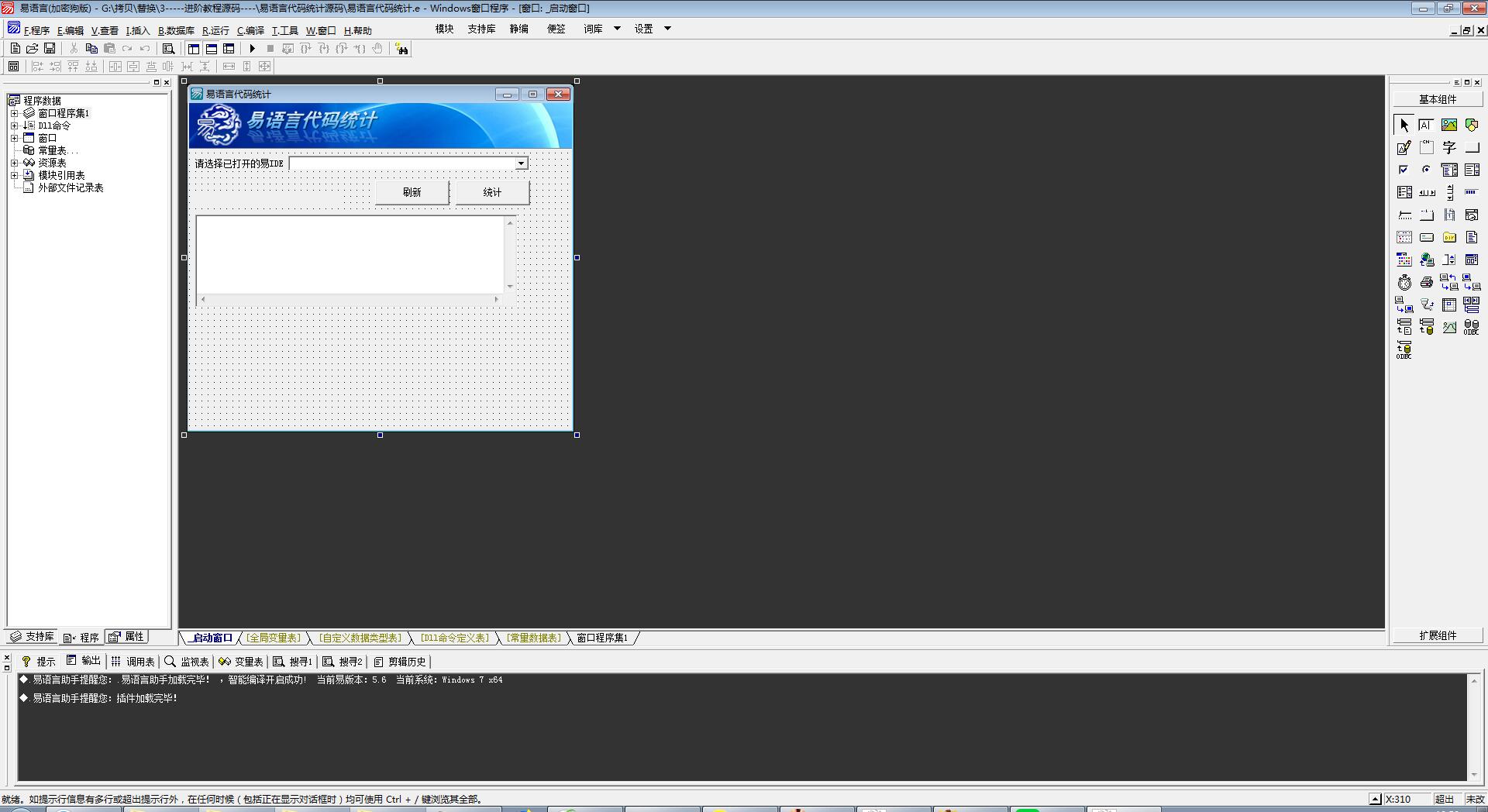1488x812 pixels.
Task: Open the 输出 output tab
Action: click(x=84, y=661)
